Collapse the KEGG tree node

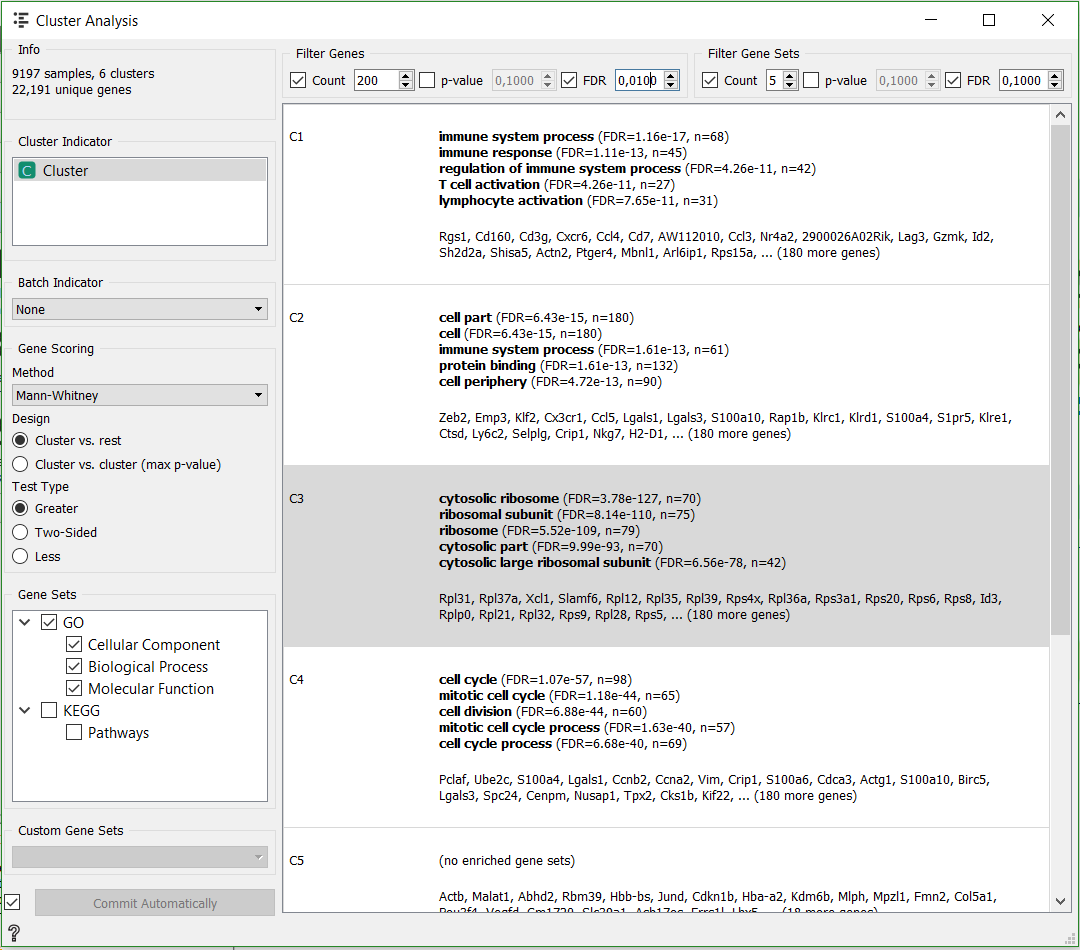click(25, 710)
